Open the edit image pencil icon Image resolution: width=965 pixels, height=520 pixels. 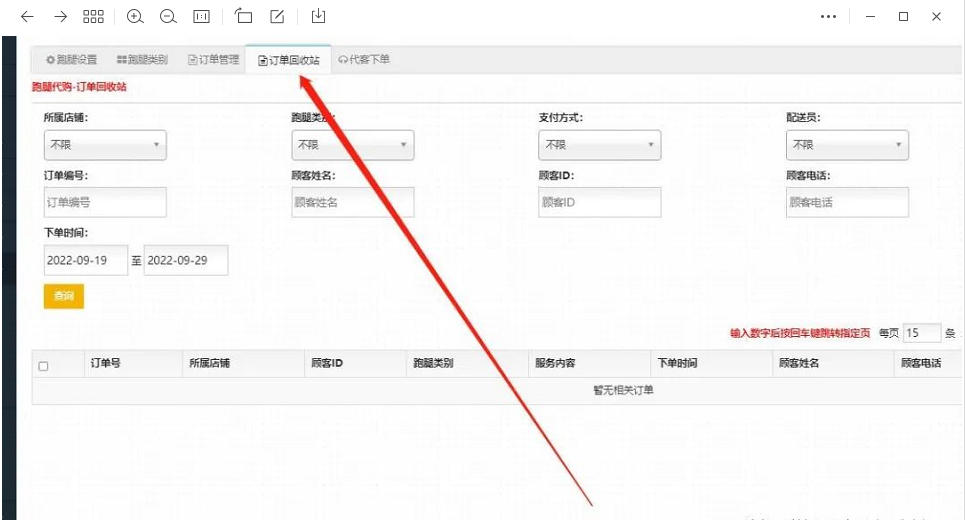[278, 17]
